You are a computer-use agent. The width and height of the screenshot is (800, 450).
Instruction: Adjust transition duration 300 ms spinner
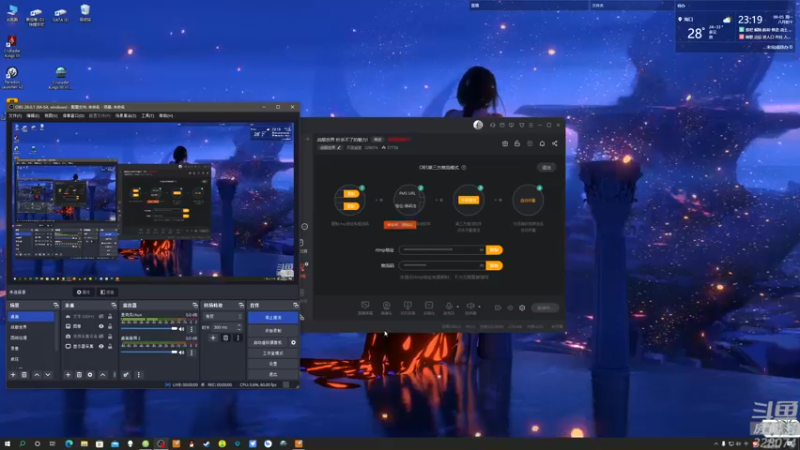point(227,327)
